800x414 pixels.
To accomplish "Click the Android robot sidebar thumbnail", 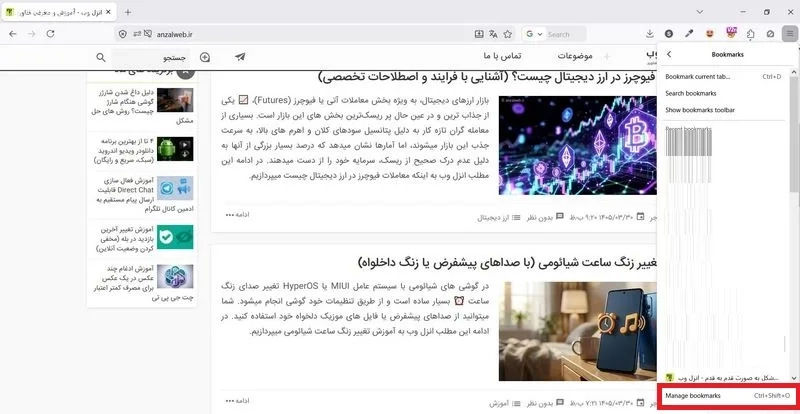I will (x=175, y=149).
